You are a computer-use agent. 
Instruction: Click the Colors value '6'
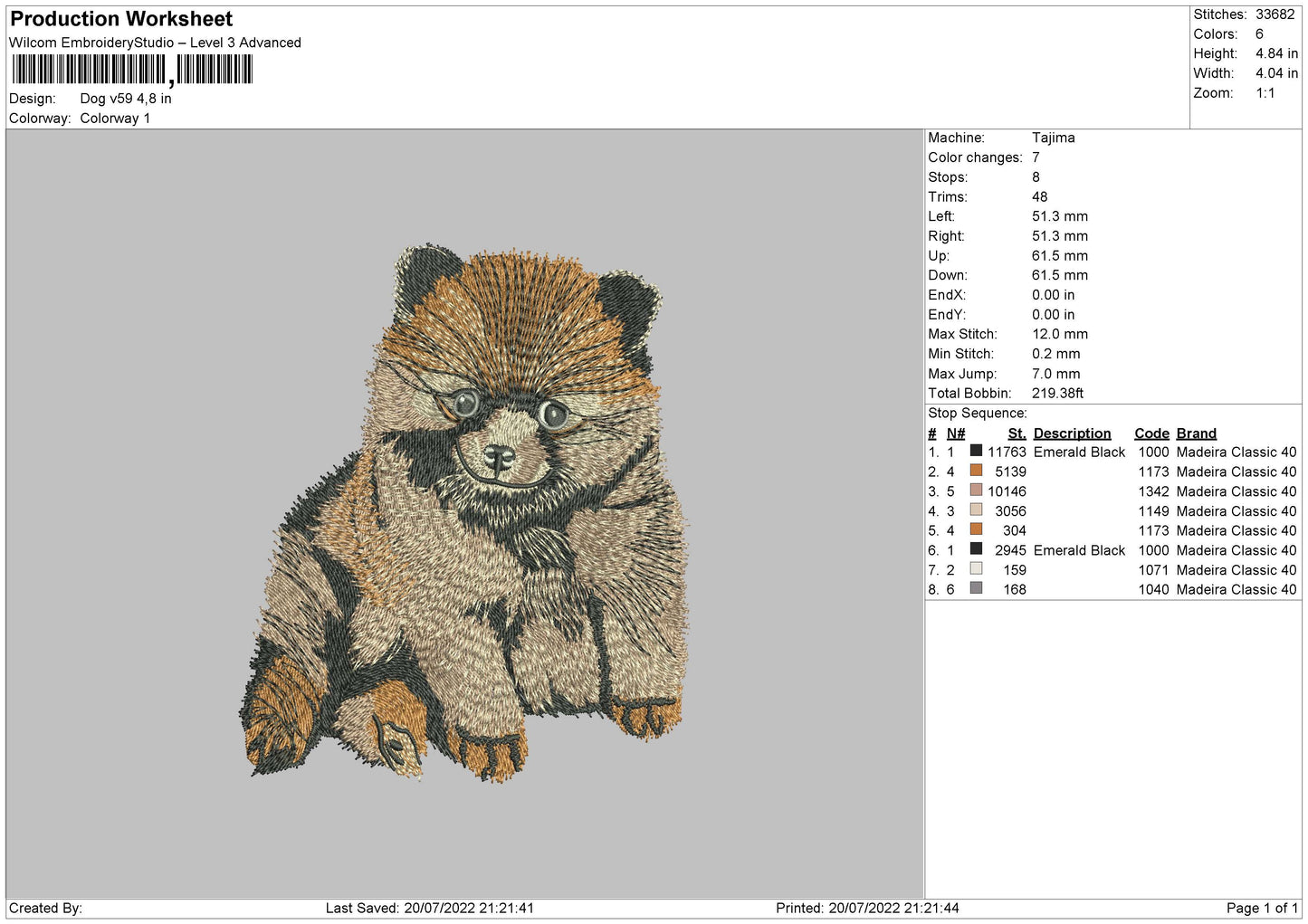coord(1259,34)
